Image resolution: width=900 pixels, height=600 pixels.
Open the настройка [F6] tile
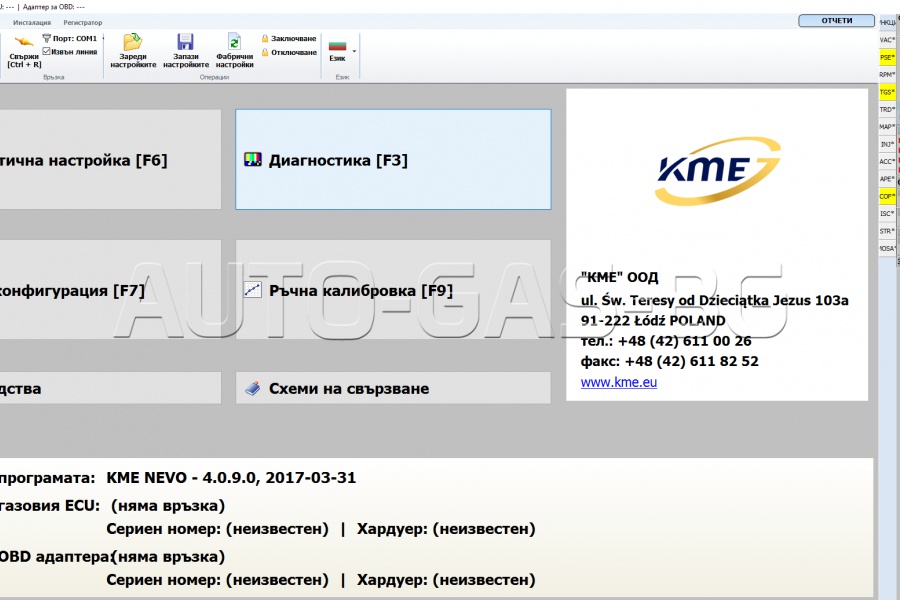(110, 160)
